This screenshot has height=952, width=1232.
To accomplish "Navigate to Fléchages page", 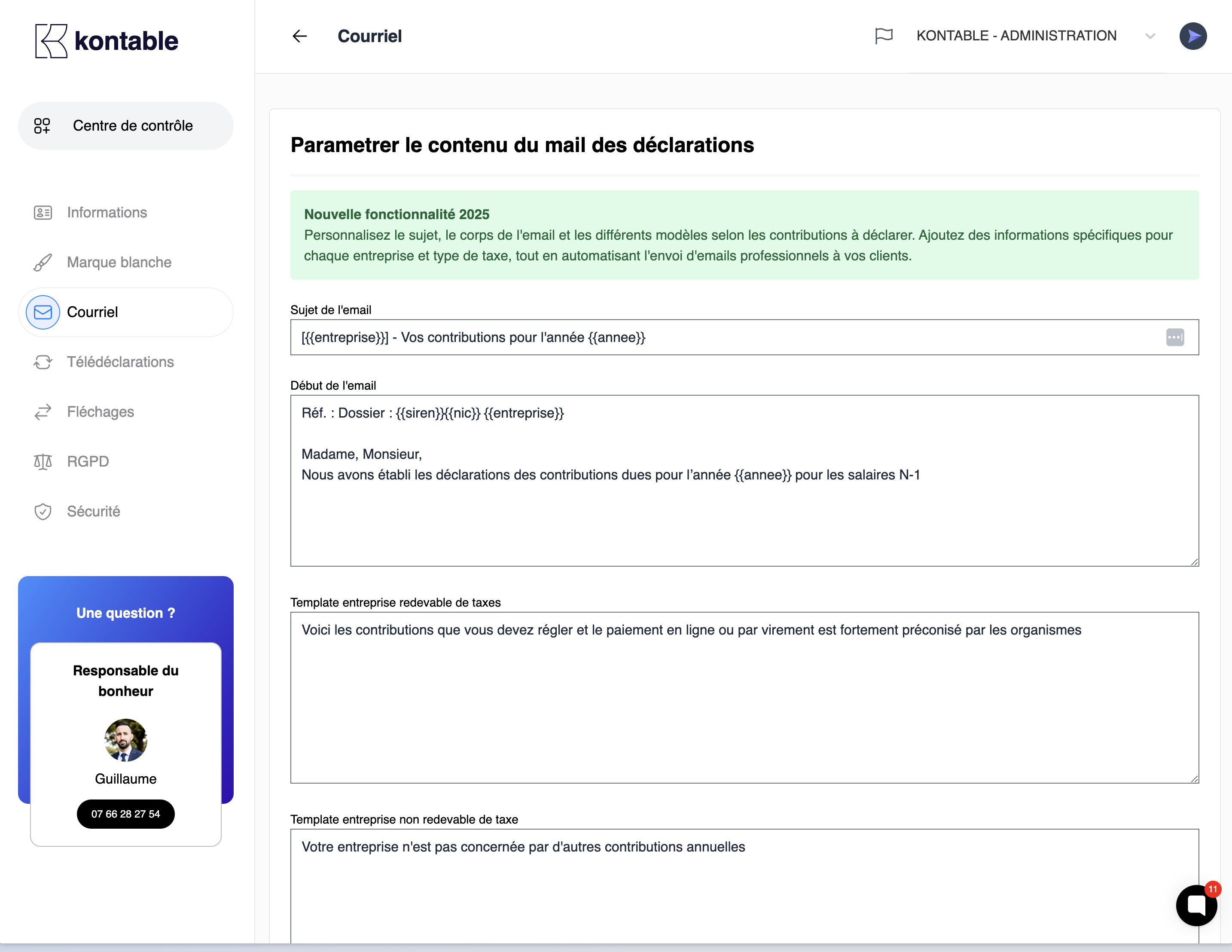I will click(x=101, y=412).
